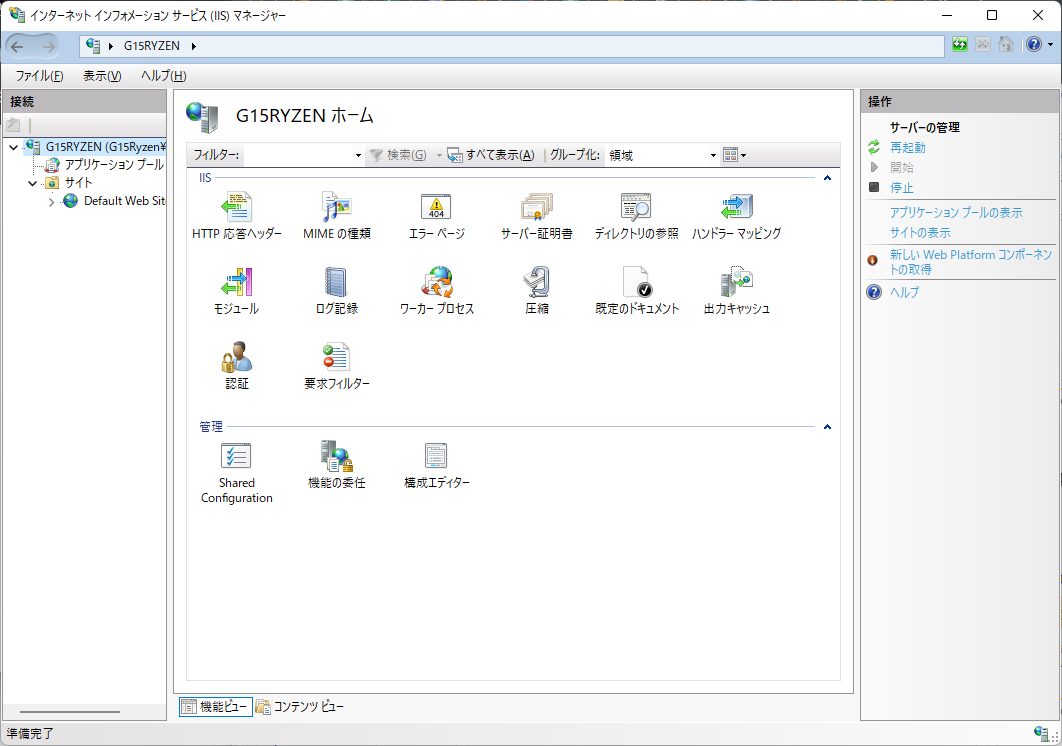Viewport: 1062px width, 746px height.
Task: Collapse the G15RYZEN server node
Action: (14, 147)
